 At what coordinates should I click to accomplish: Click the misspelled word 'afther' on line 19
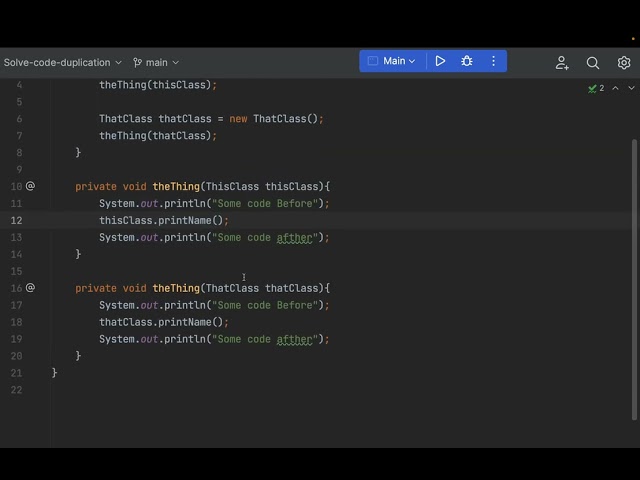click(295, 339)
